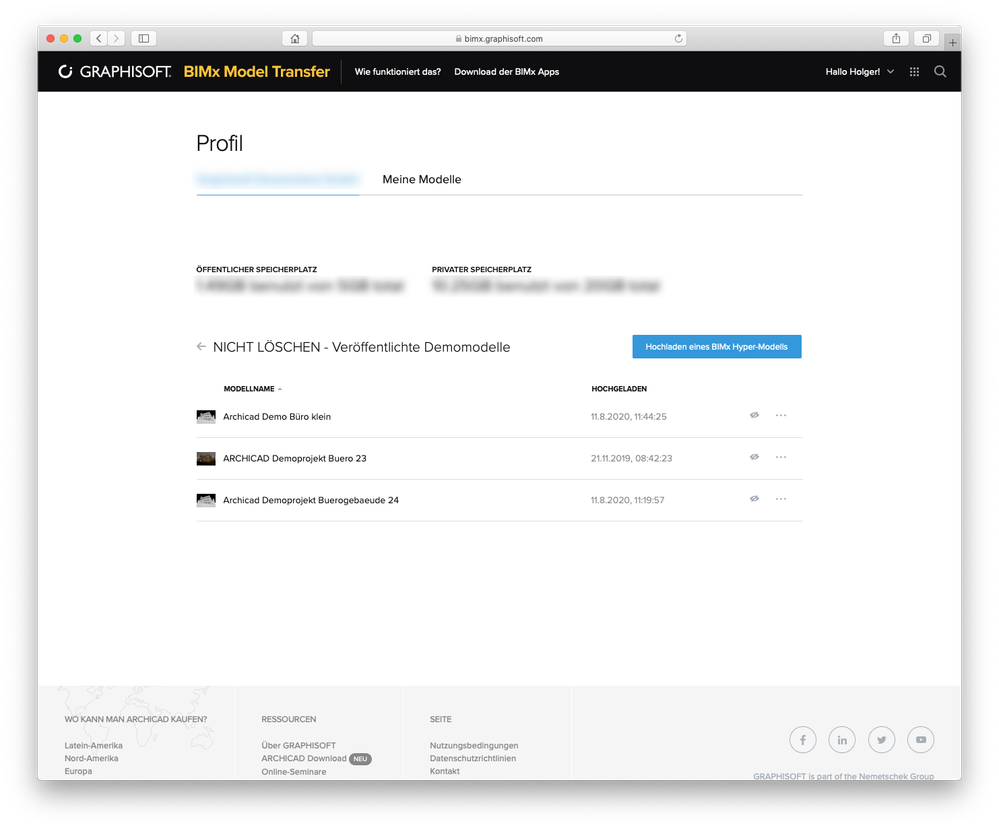Open the YouTube social icon
The height and width of the screenshot is (830, 999).
(x=921, y=740)
